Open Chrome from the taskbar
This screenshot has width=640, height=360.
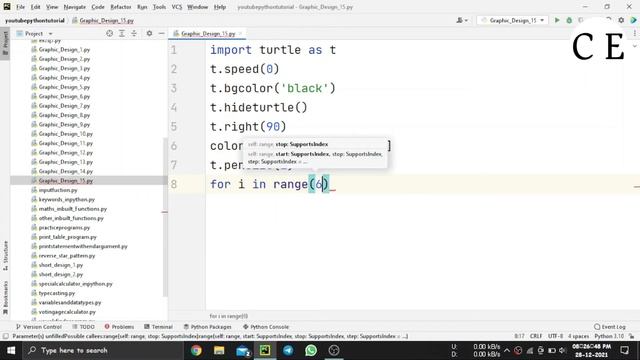196,351
